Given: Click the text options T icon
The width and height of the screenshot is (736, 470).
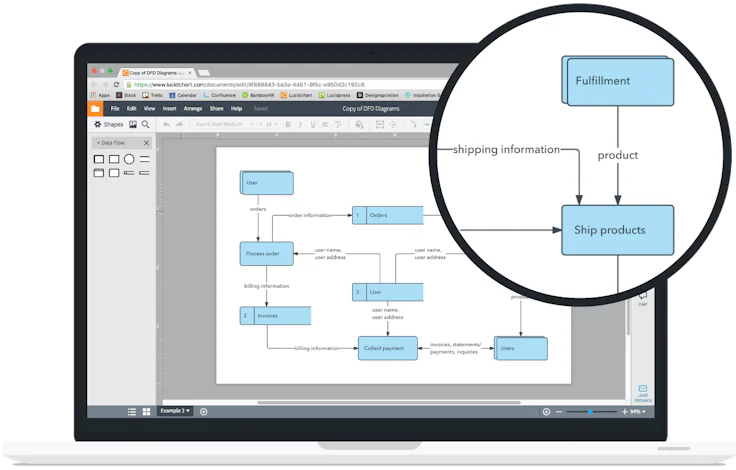Looking at the screenshot, I should click(338, 124).
